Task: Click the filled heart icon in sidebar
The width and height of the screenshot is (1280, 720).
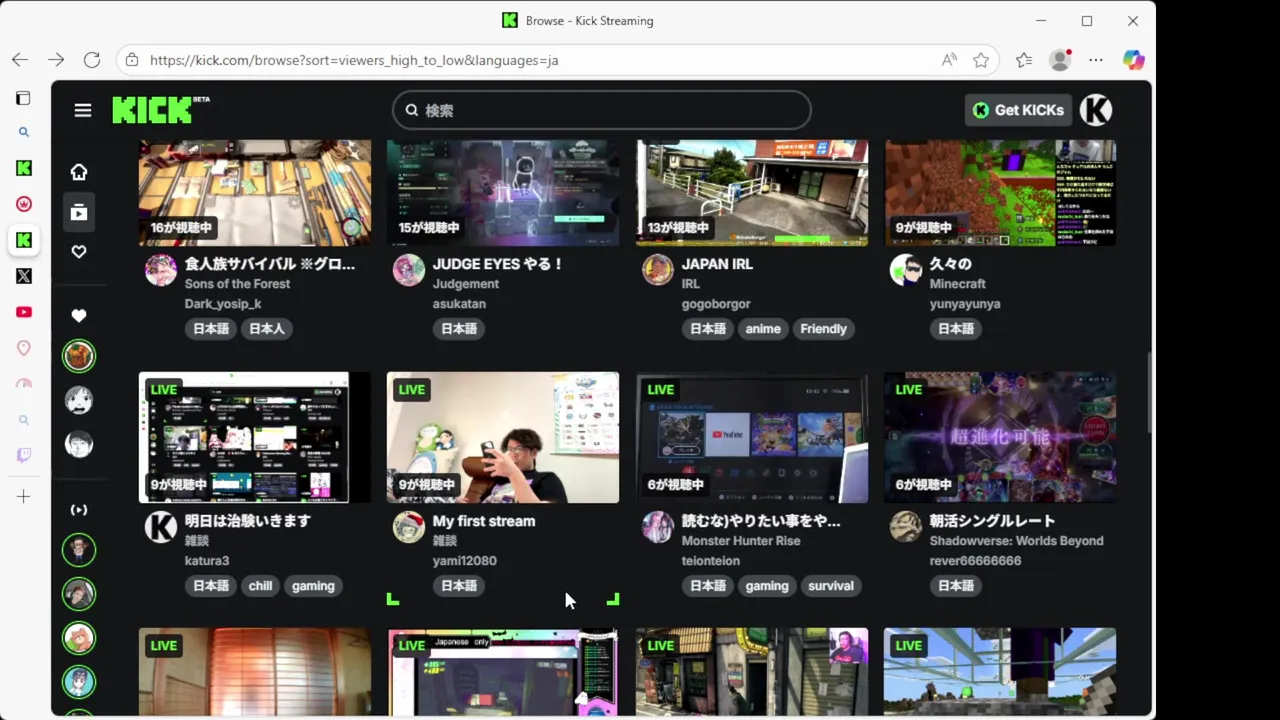Action: click(79, 316)
